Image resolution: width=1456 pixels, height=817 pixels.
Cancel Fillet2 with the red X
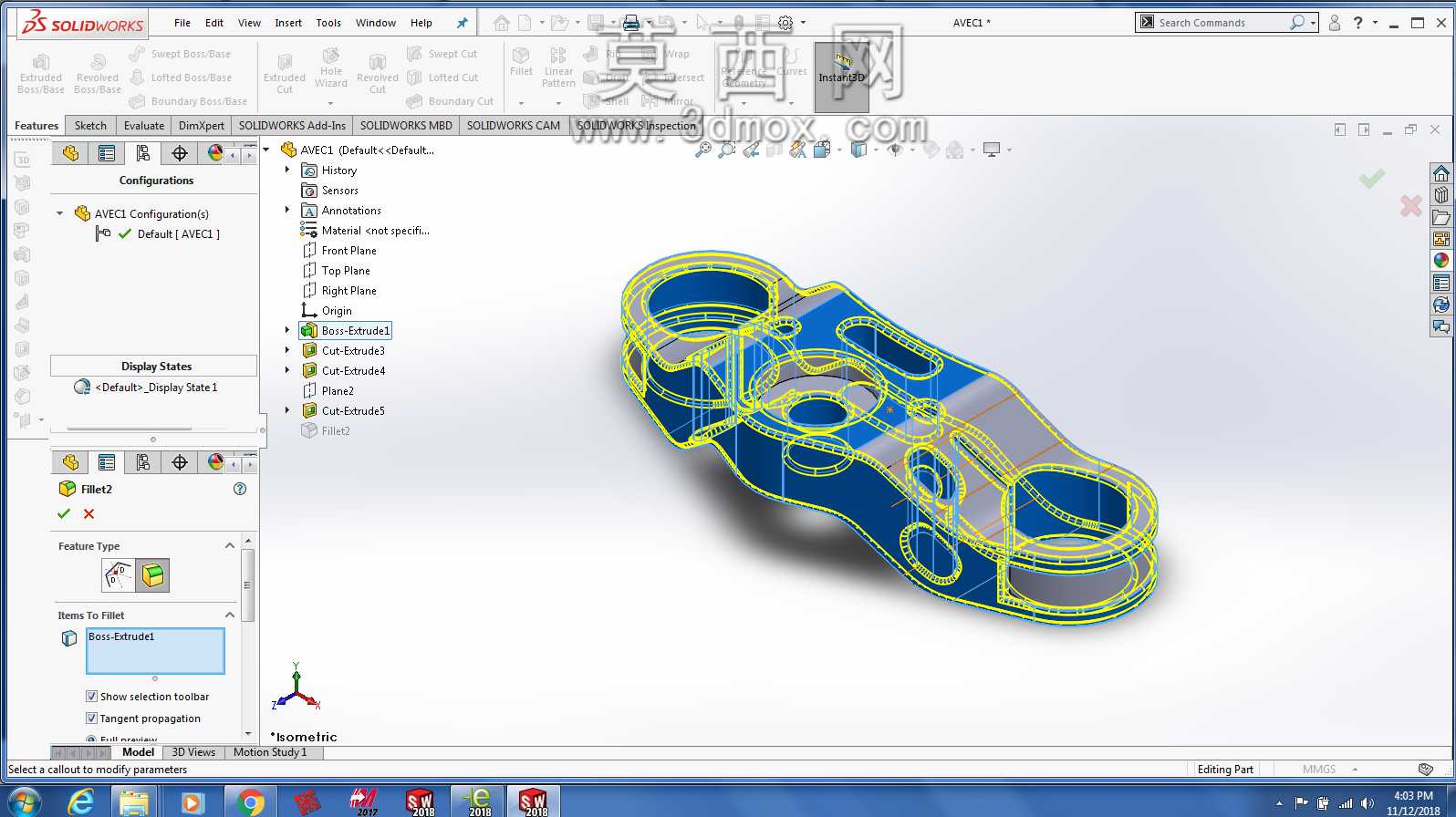coord(88,513)
